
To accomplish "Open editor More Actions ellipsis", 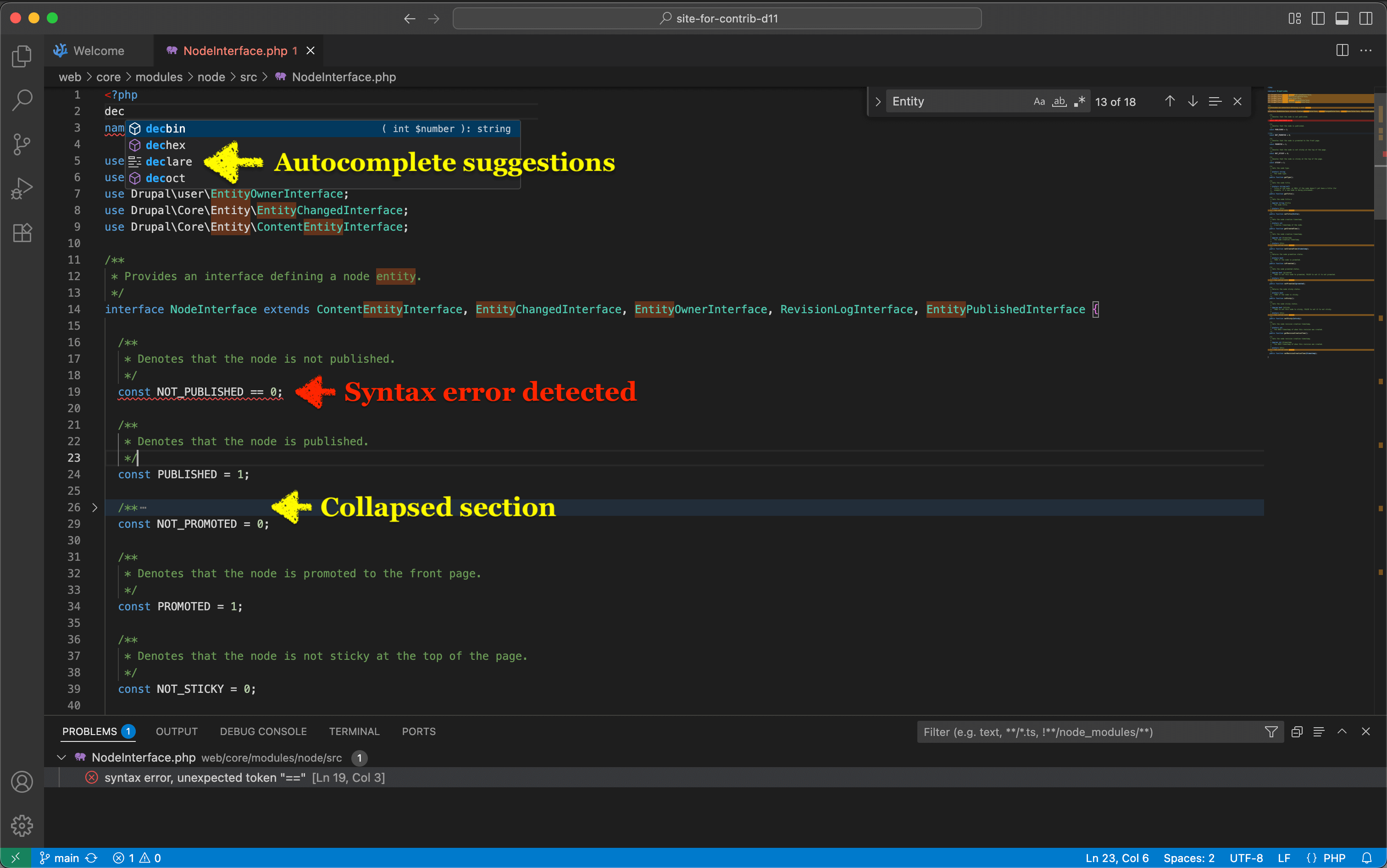I will point(1366,50).
